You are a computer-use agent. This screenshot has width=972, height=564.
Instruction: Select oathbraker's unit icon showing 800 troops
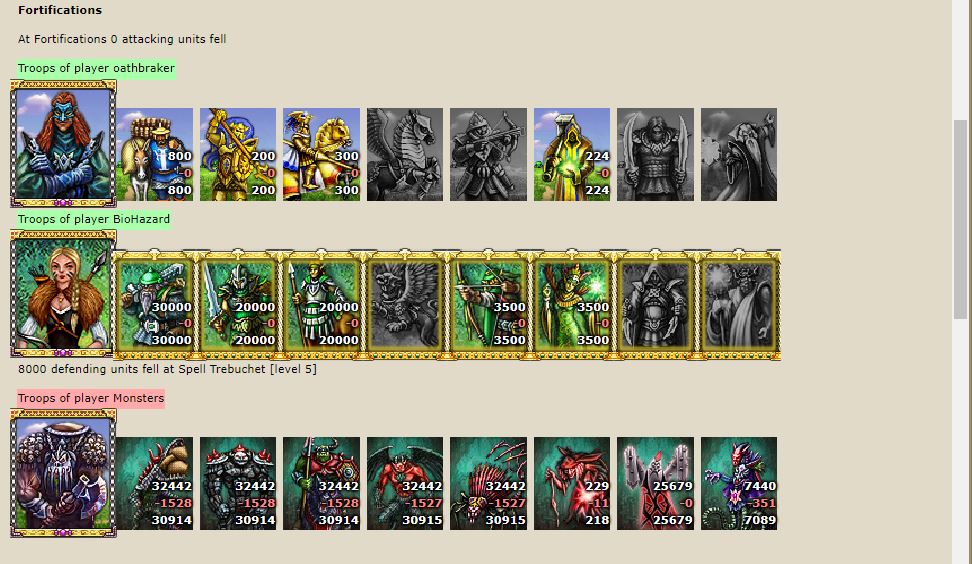(155, 155)
